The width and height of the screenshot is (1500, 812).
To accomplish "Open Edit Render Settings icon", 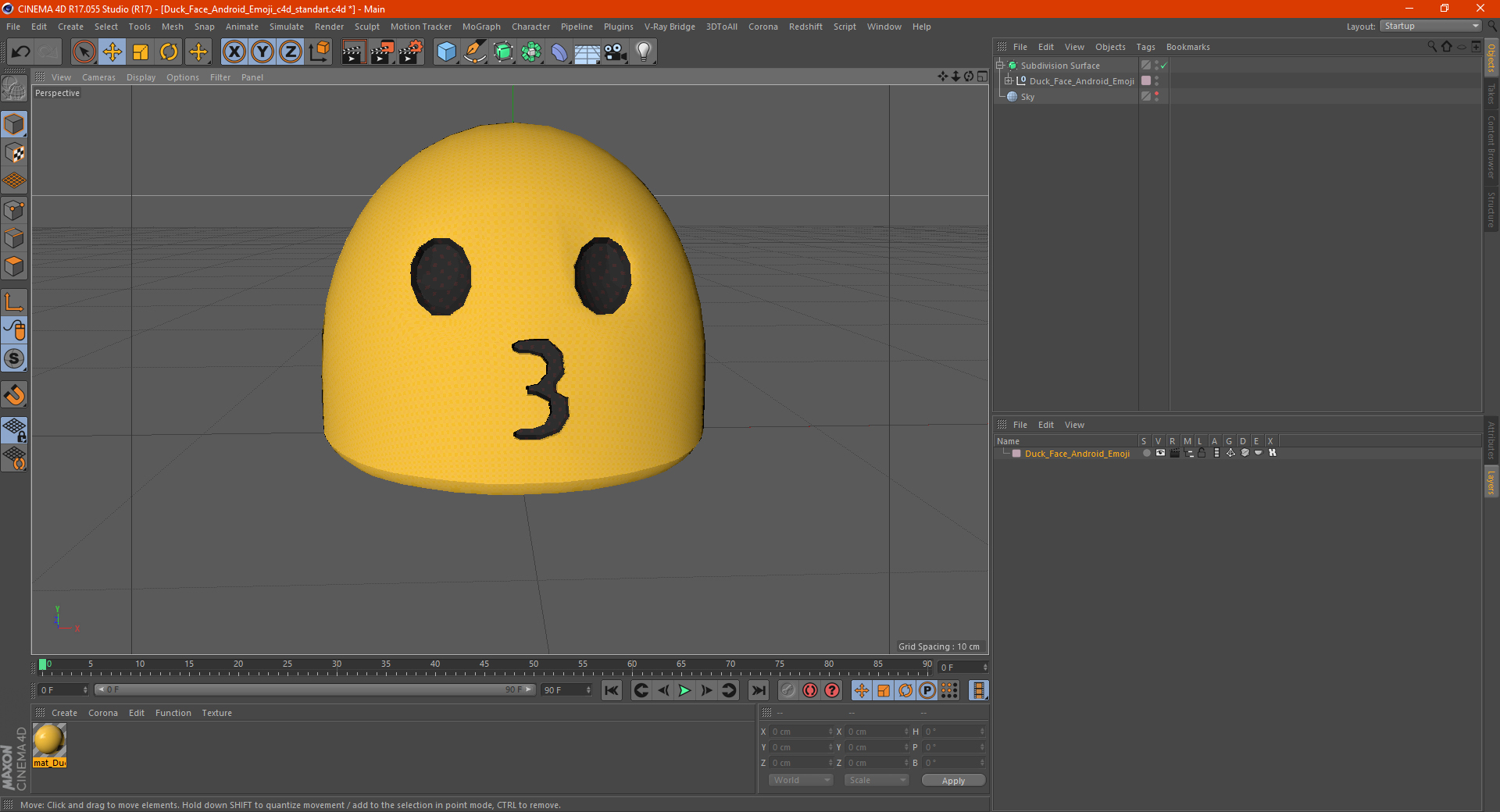I will click(410, 52).
